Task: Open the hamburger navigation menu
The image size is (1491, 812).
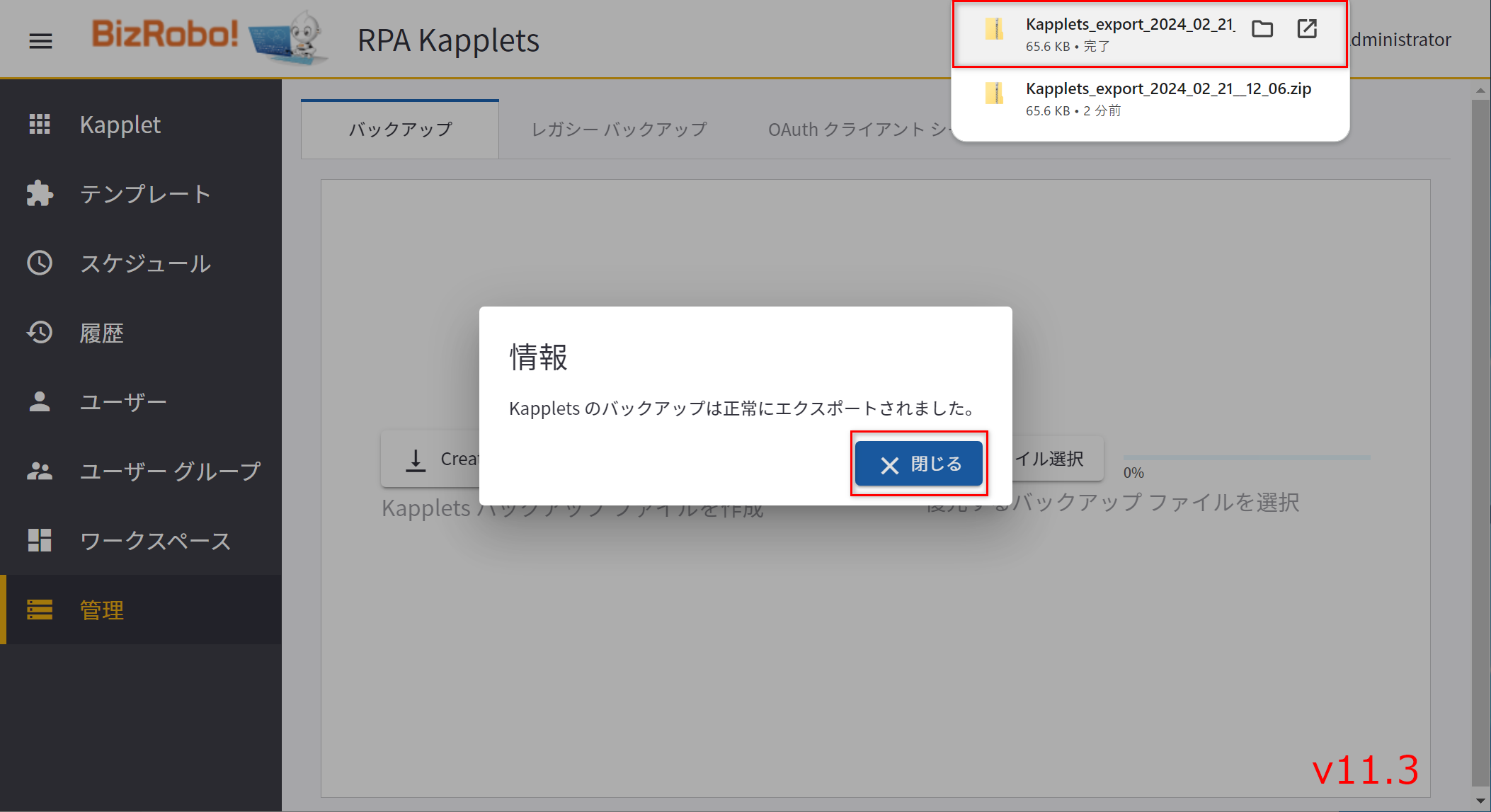Action: 40,41
